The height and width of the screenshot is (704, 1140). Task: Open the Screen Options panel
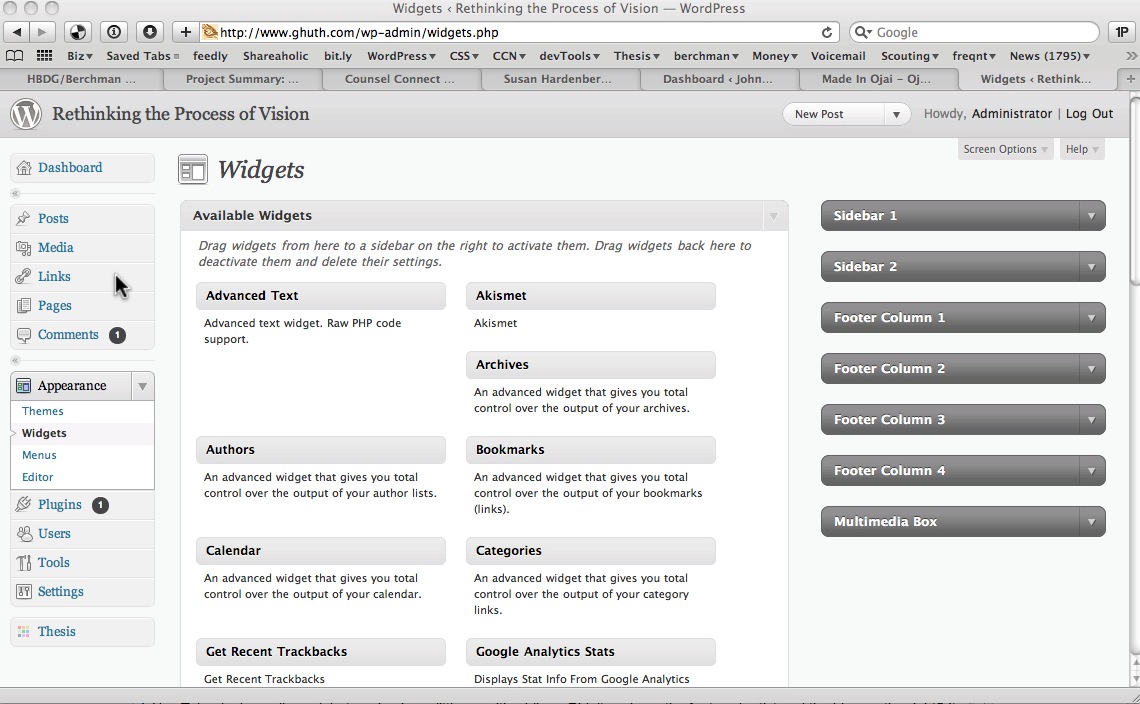pos(1005,149)
